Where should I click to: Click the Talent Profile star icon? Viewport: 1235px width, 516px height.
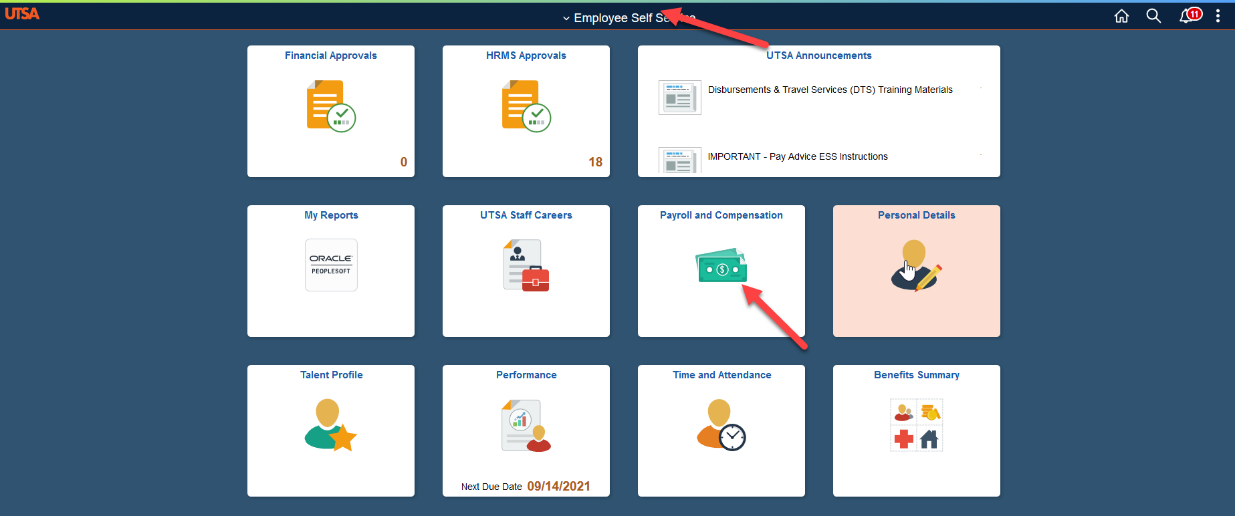[330, 425]
